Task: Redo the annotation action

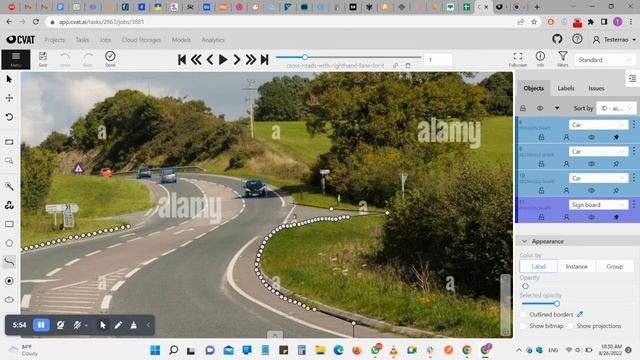Action: point(88,59)
